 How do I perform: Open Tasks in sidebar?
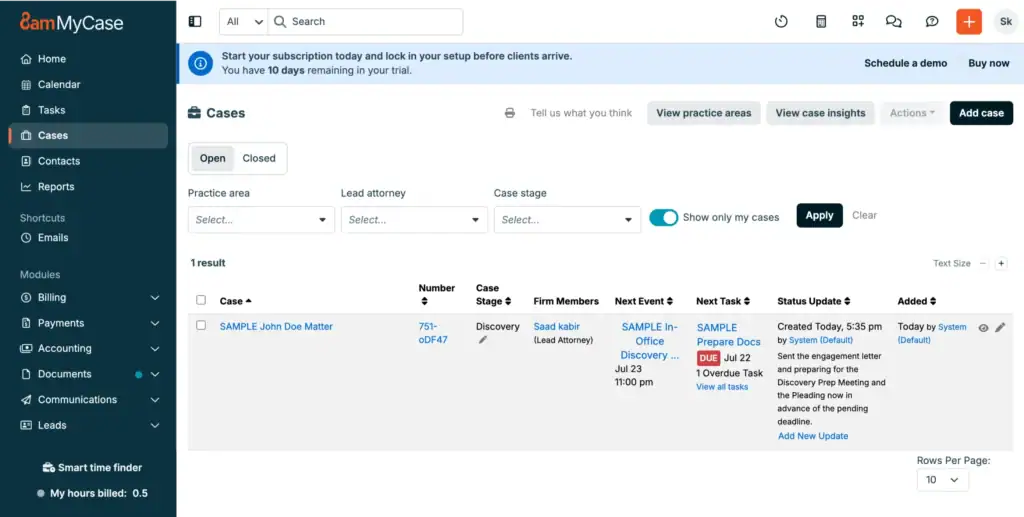click(88, 110)
